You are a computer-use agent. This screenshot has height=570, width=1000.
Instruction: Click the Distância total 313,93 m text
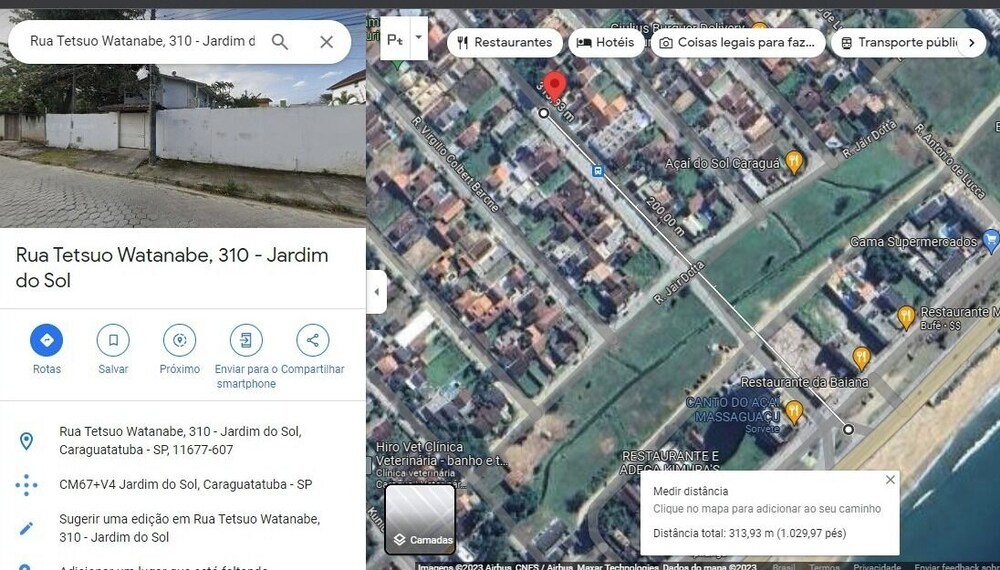749,533
